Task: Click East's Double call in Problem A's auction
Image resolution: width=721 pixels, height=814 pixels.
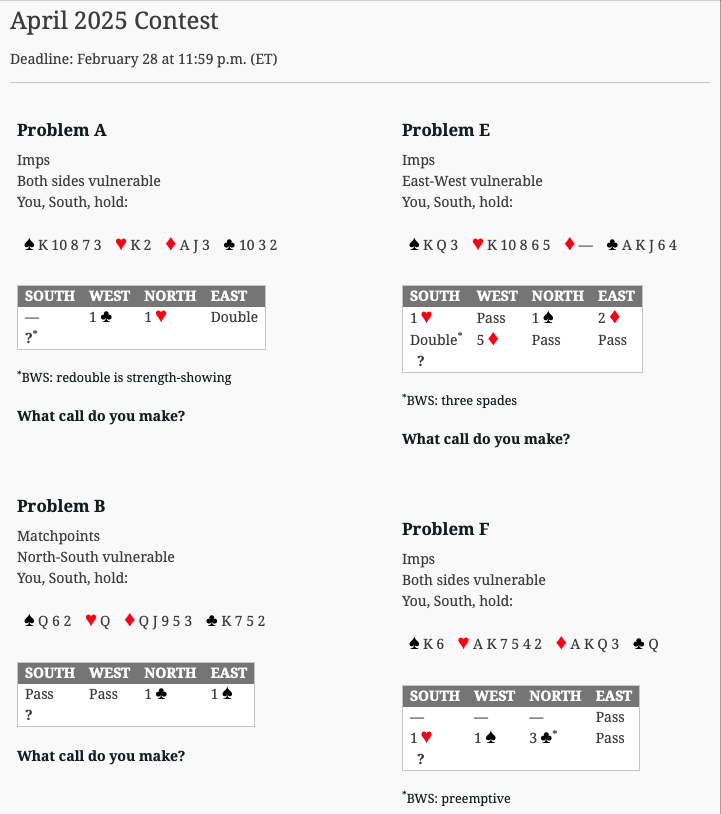Action: pos(234,317)
